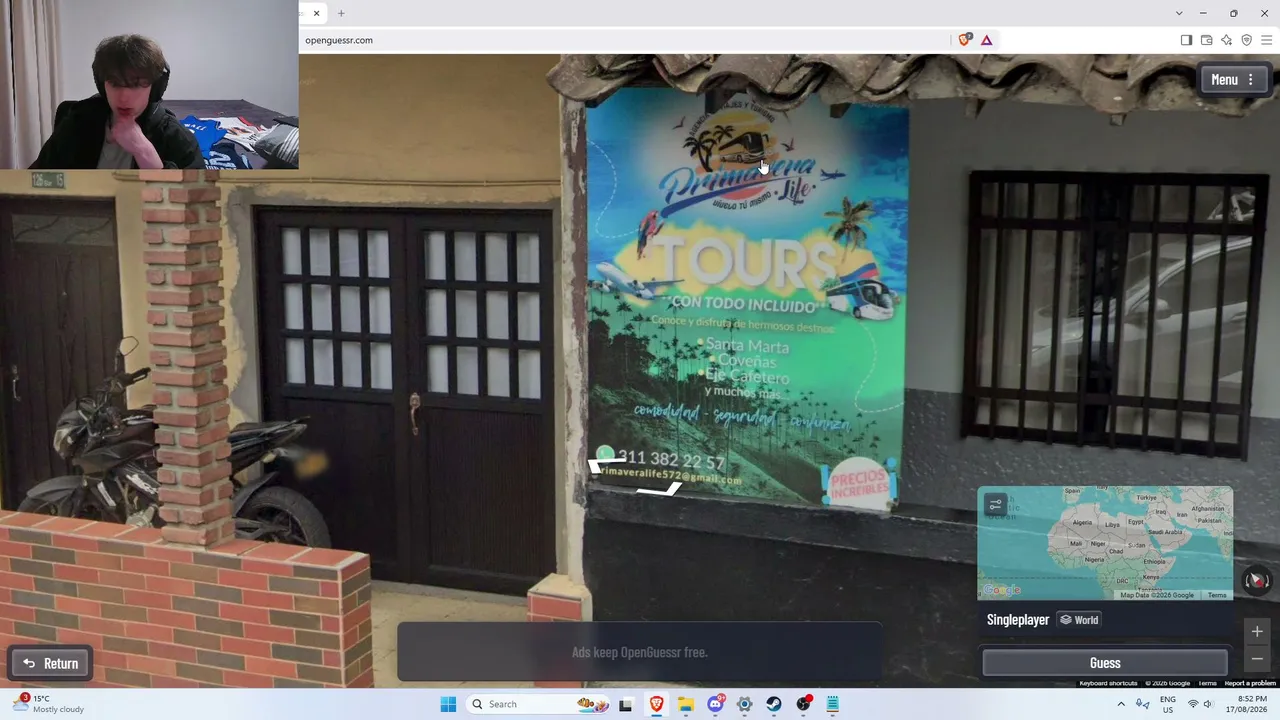This screenshot has height=720, width=1280.
Task: Open the teal notepad app in taskbar
Action: (833, 704)
